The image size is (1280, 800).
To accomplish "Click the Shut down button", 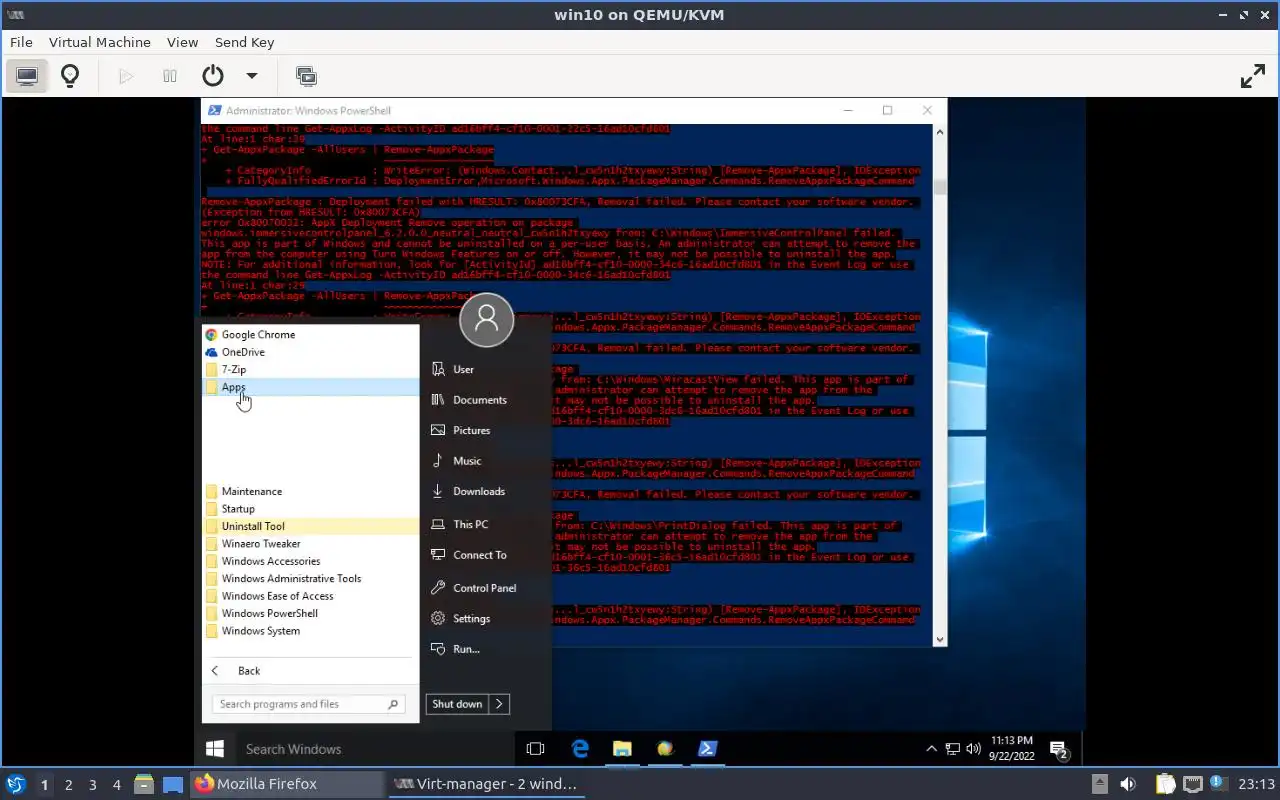I will click(457, 704).
